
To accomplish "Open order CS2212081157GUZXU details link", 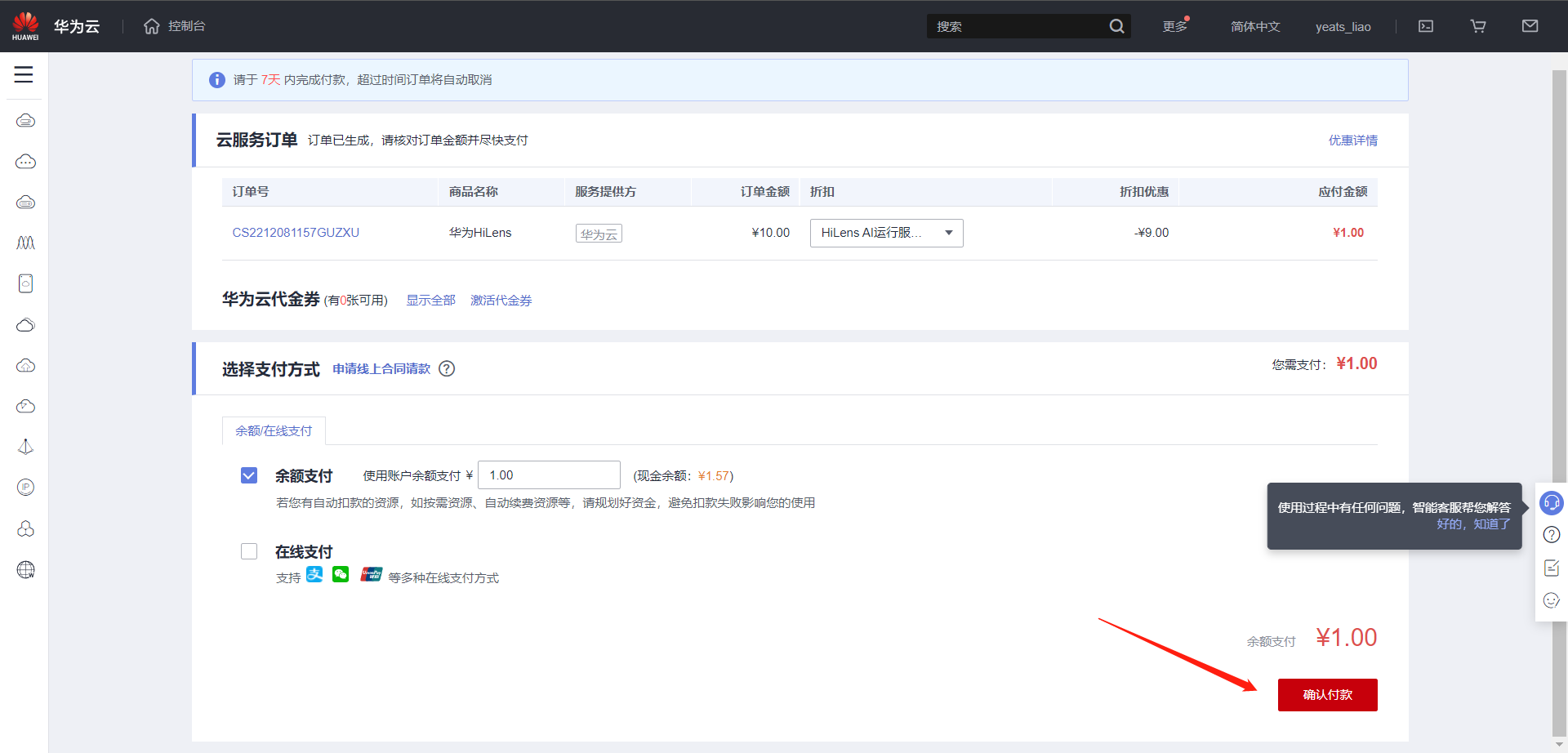I will click(x=296, y=232).
